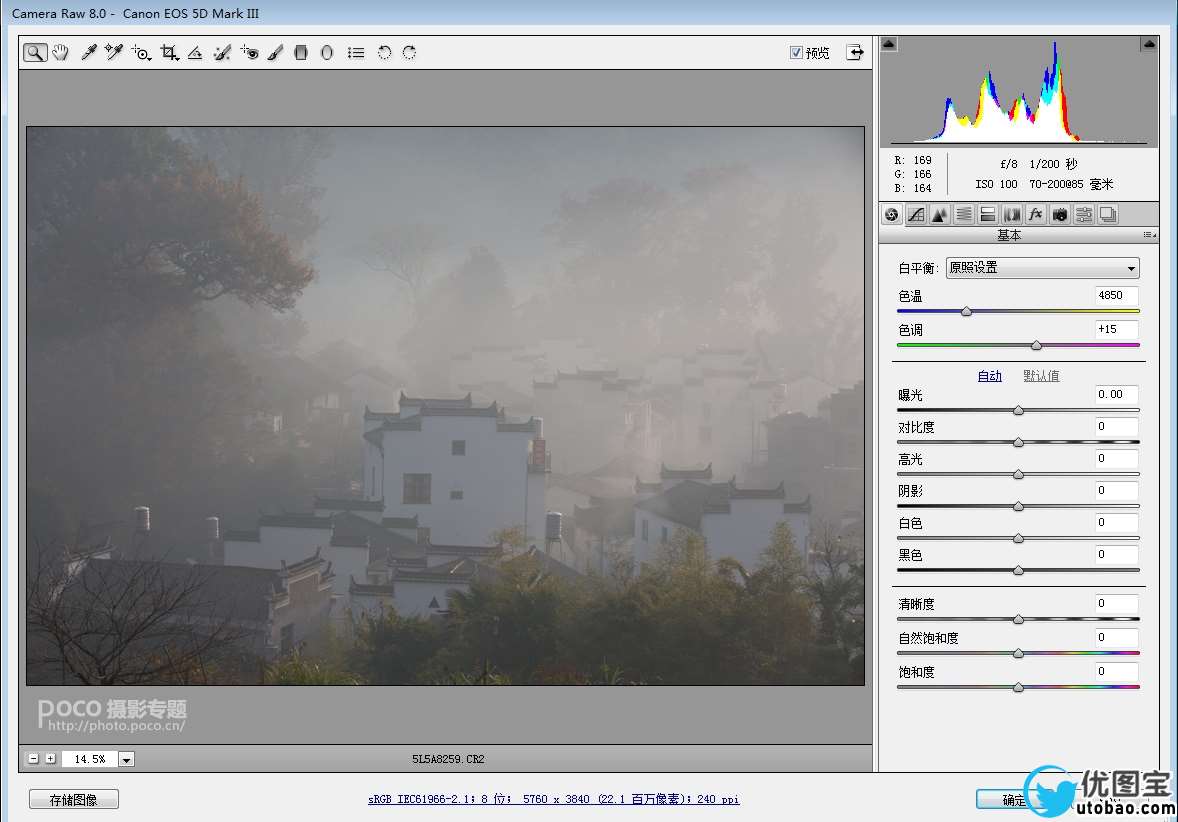Image resolution: width=1178 pixels, height=822 pixels.
Task: Click the 对比度 value field
Action: point(1116,427)
